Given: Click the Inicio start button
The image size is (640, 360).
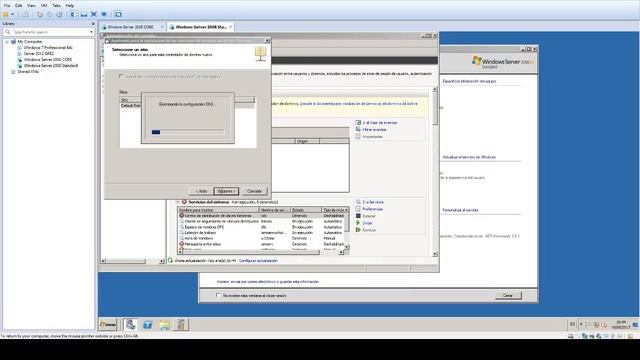Looking at the screenshot, I should 108,325.
